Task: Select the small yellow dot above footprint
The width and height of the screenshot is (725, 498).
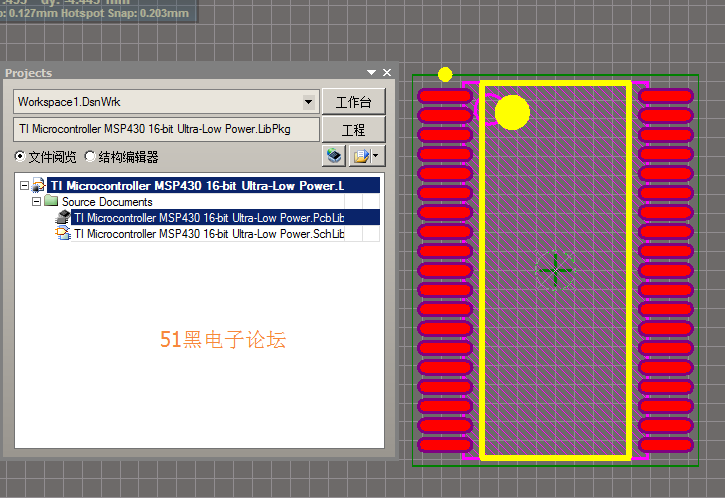Action: tap(445, 74)
